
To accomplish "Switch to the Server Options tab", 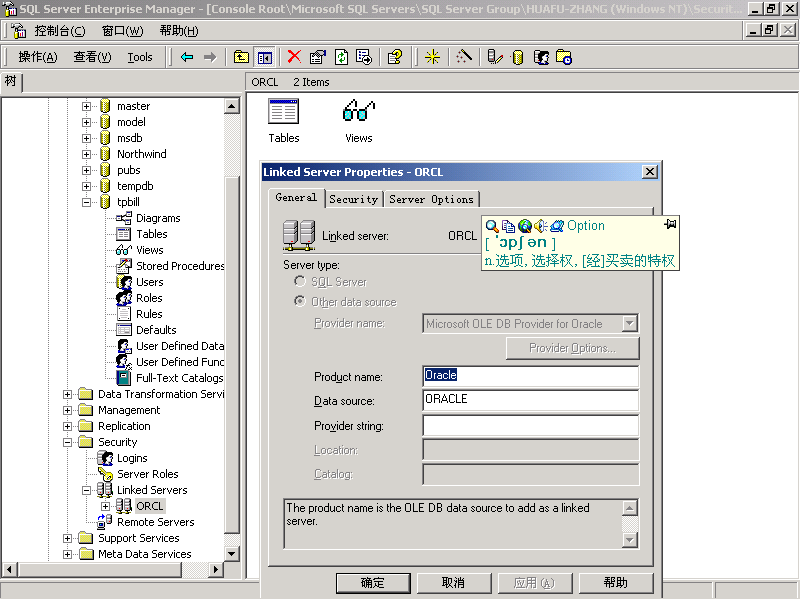I will coord(431,199).
